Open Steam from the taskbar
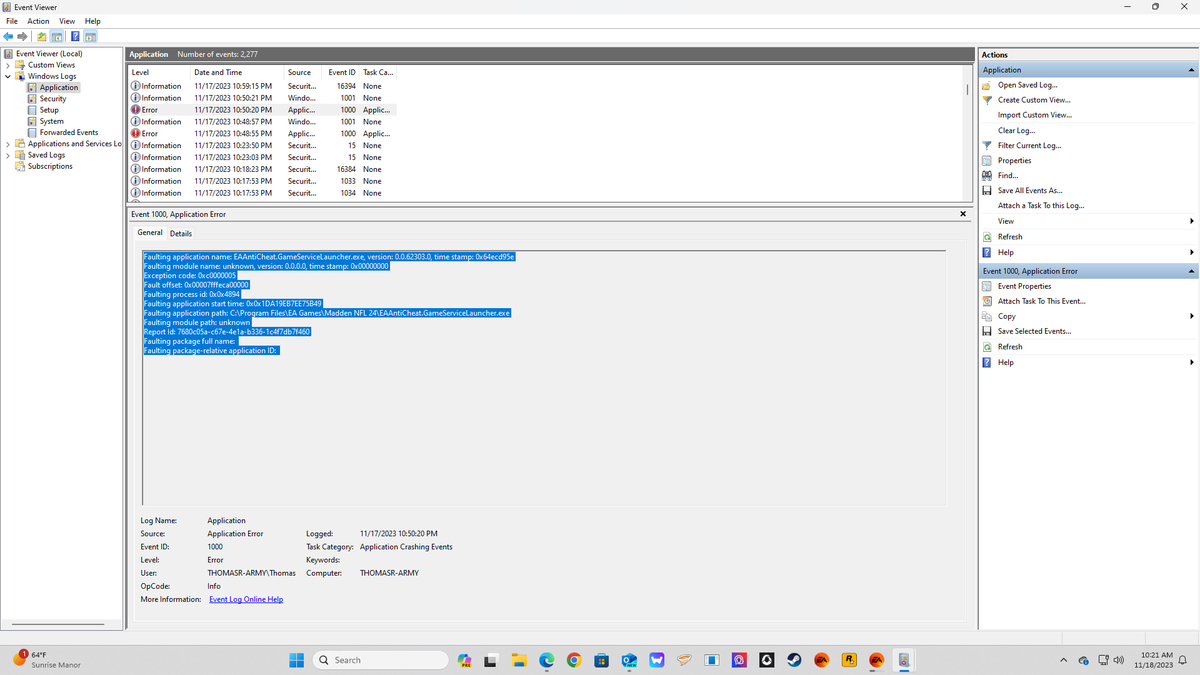 pyautogui.click(x=794, y=660)
